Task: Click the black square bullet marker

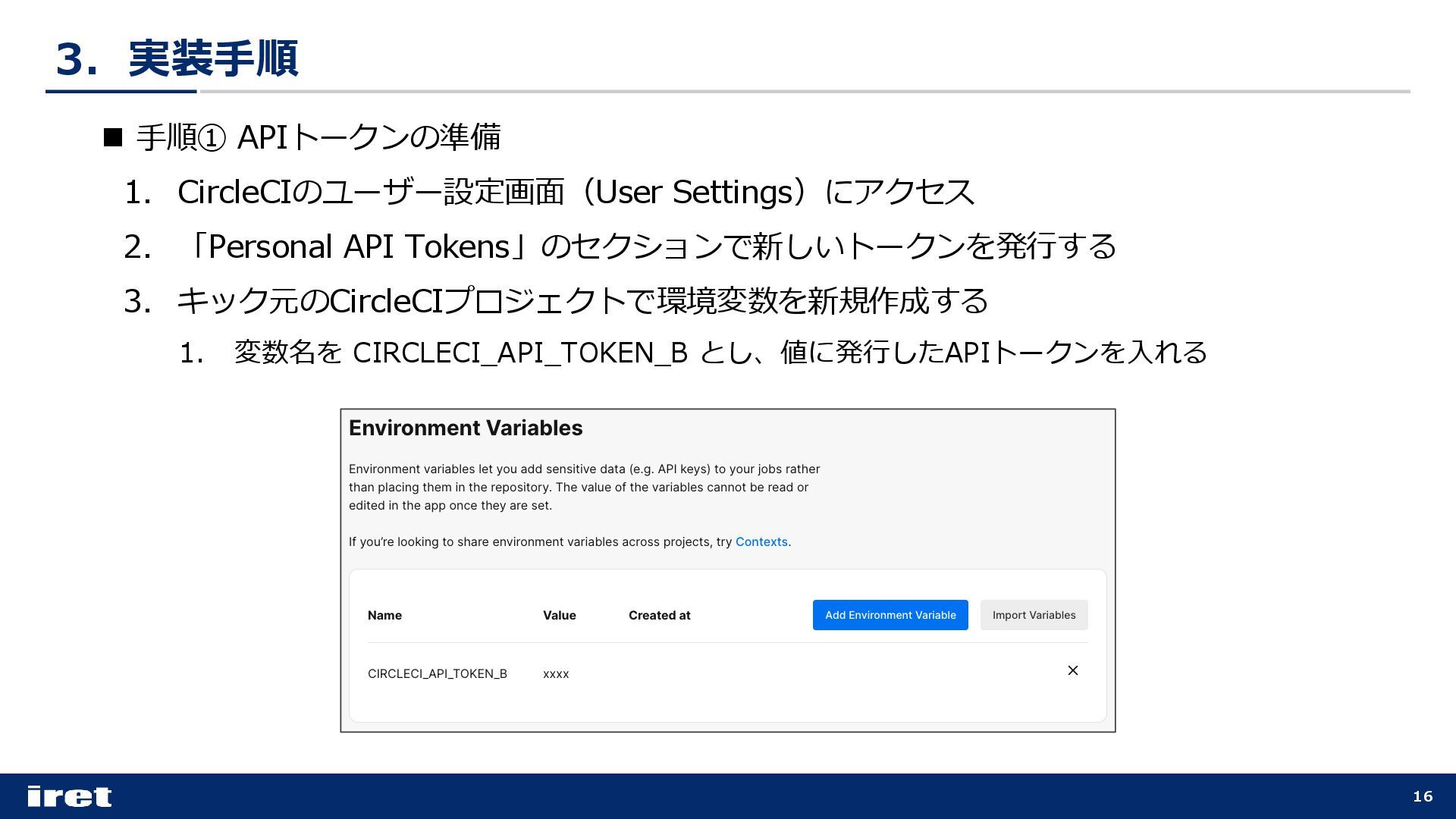Action: click(113, 138)
